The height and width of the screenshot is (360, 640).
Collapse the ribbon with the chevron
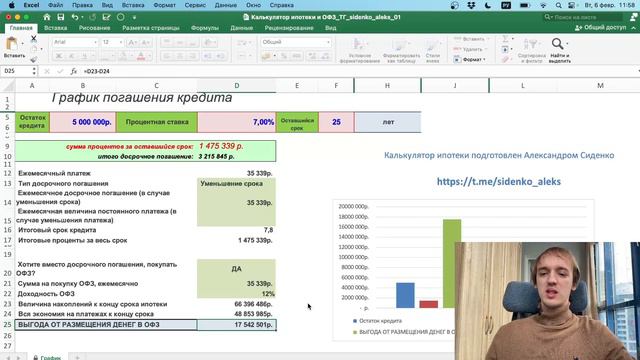pyautogui.click(x=633, y=28)
